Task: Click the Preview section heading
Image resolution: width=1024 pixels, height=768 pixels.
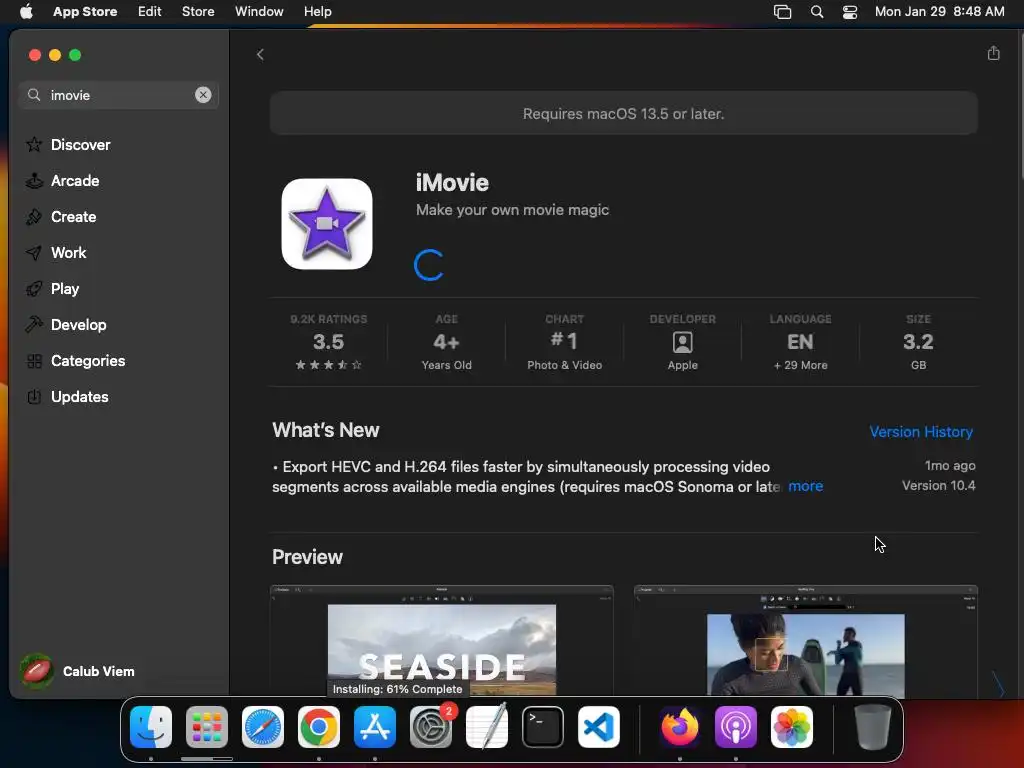Action: tap(307, 557)
